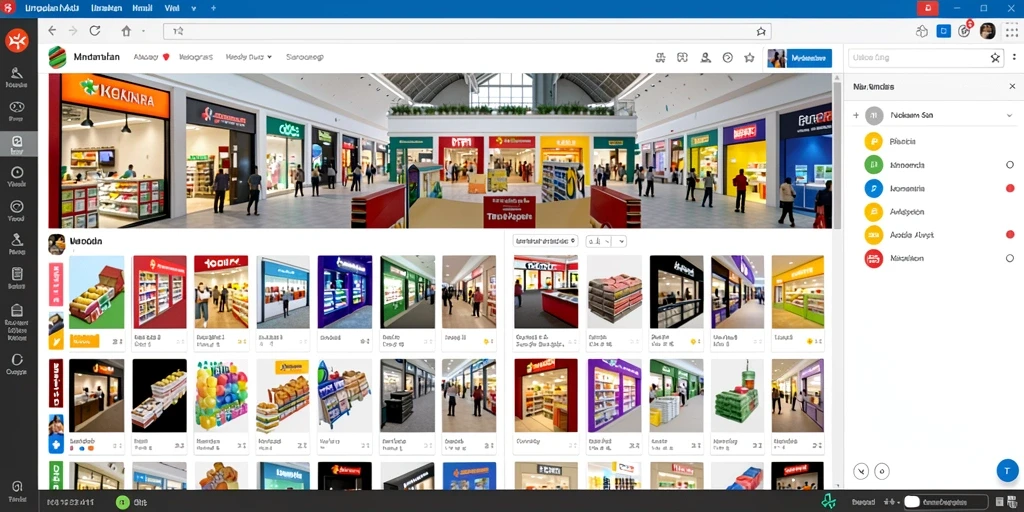
Task: Open the wider filter dropdown above right thumbnails
Action: [545, 241]
